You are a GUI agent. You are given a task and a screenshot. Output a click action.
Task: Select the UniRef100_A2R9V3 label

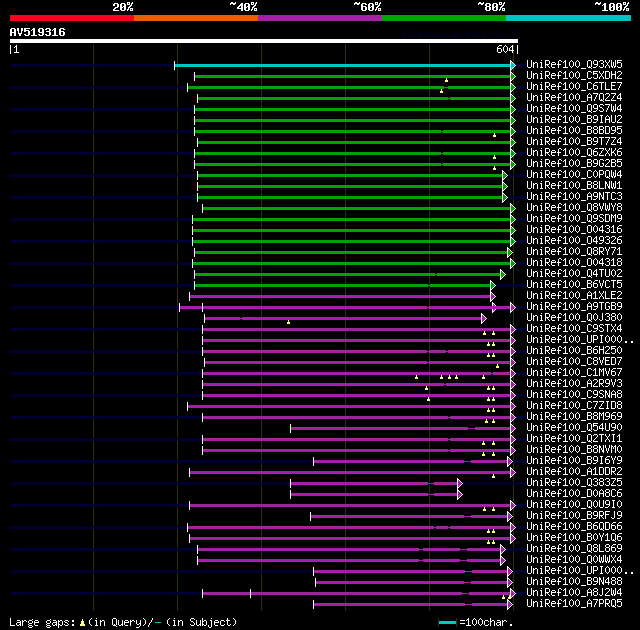click(574, 384)
